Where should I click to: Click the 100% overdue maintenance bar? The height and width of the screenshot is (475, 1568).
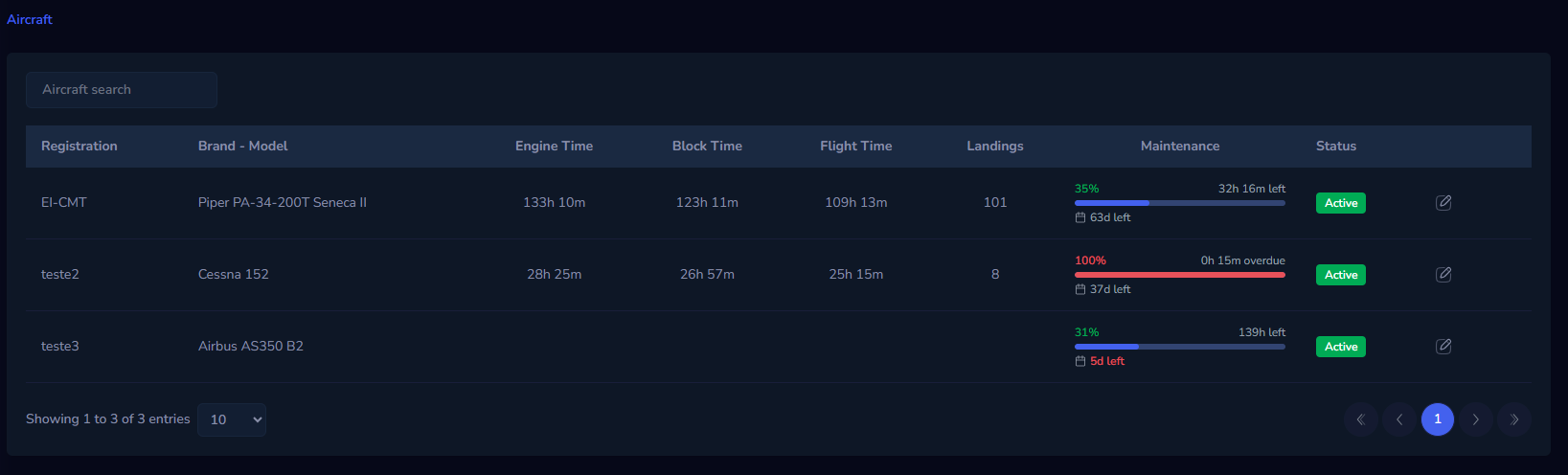pos(1179,275)
